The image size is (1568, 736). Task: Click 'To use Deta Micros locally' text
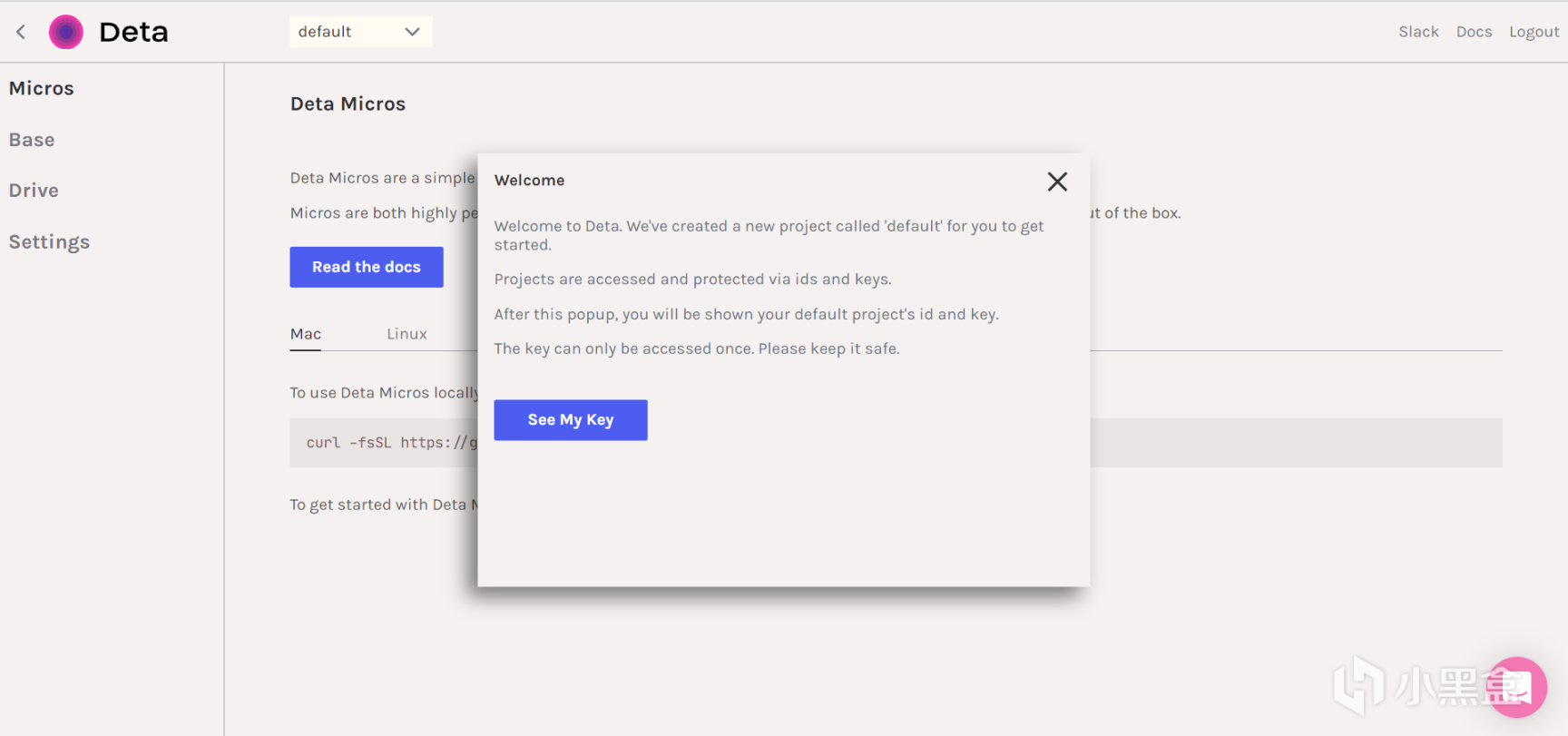tap(384, 393)
